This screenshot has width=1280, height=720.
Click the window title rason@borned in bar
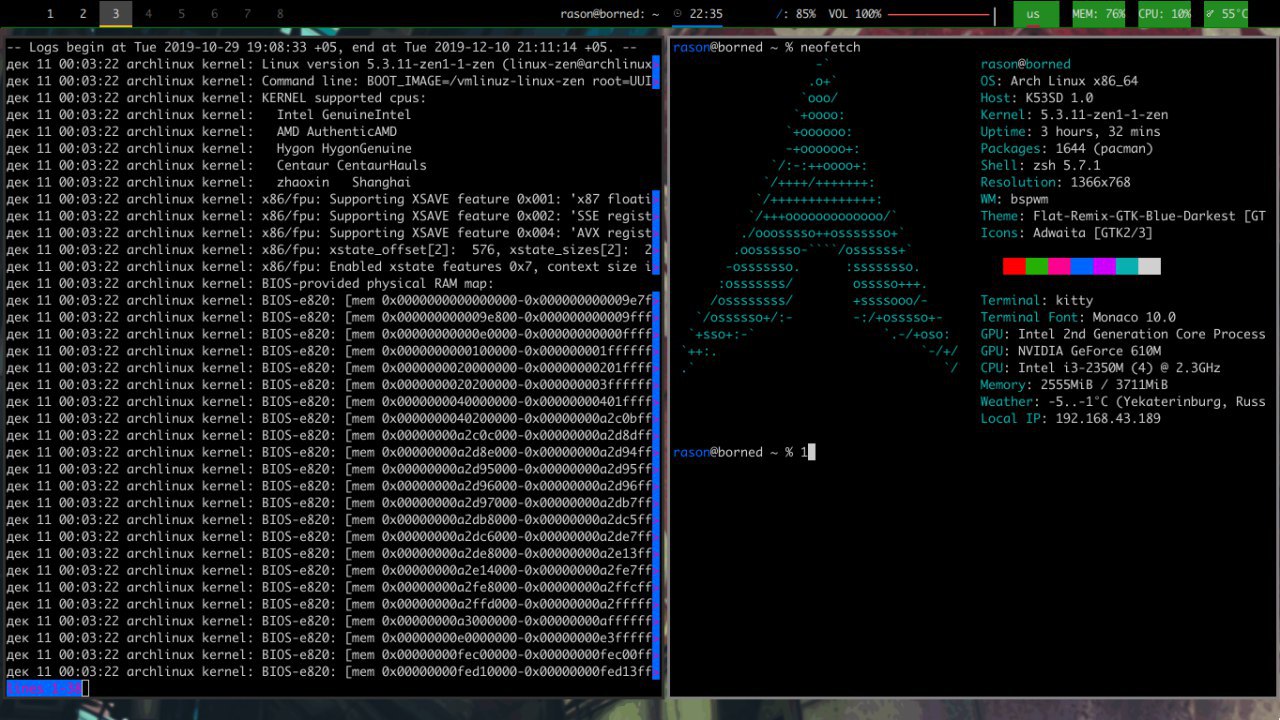point(609,14)
